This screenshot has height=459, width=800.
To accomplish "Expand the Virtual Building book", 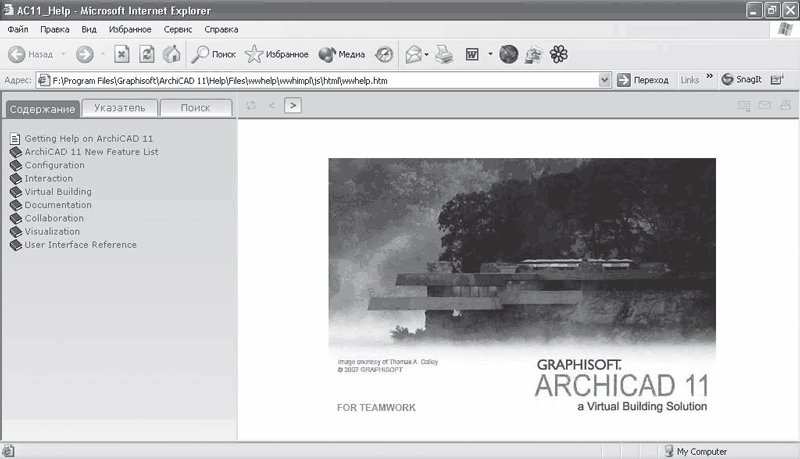I will 58,191.
